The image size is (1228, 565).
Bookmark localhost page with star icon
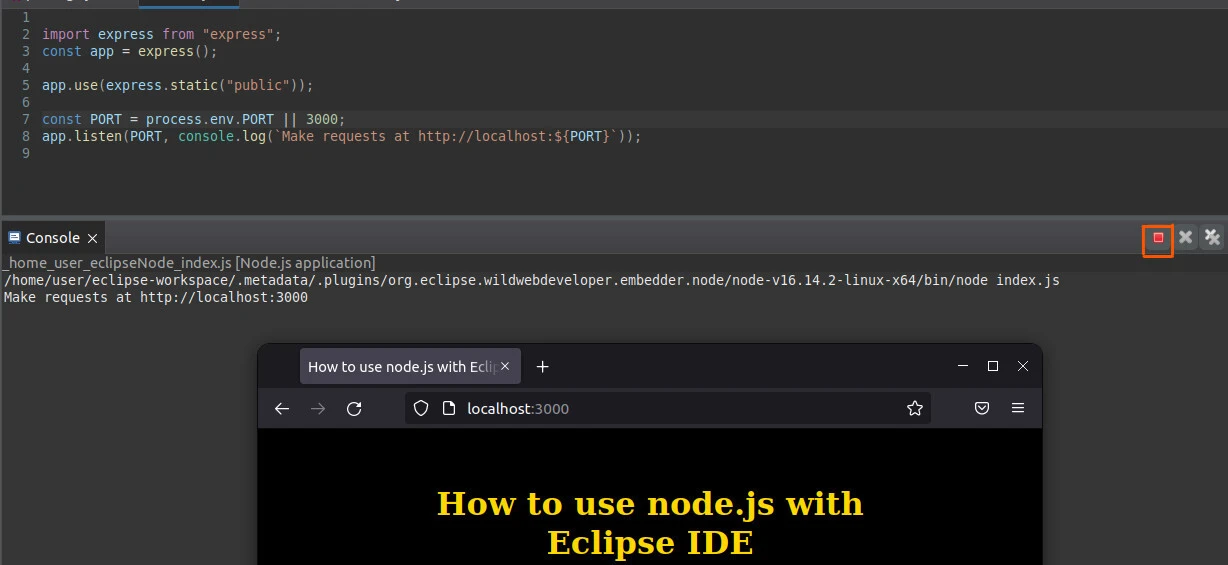[914, 408]
